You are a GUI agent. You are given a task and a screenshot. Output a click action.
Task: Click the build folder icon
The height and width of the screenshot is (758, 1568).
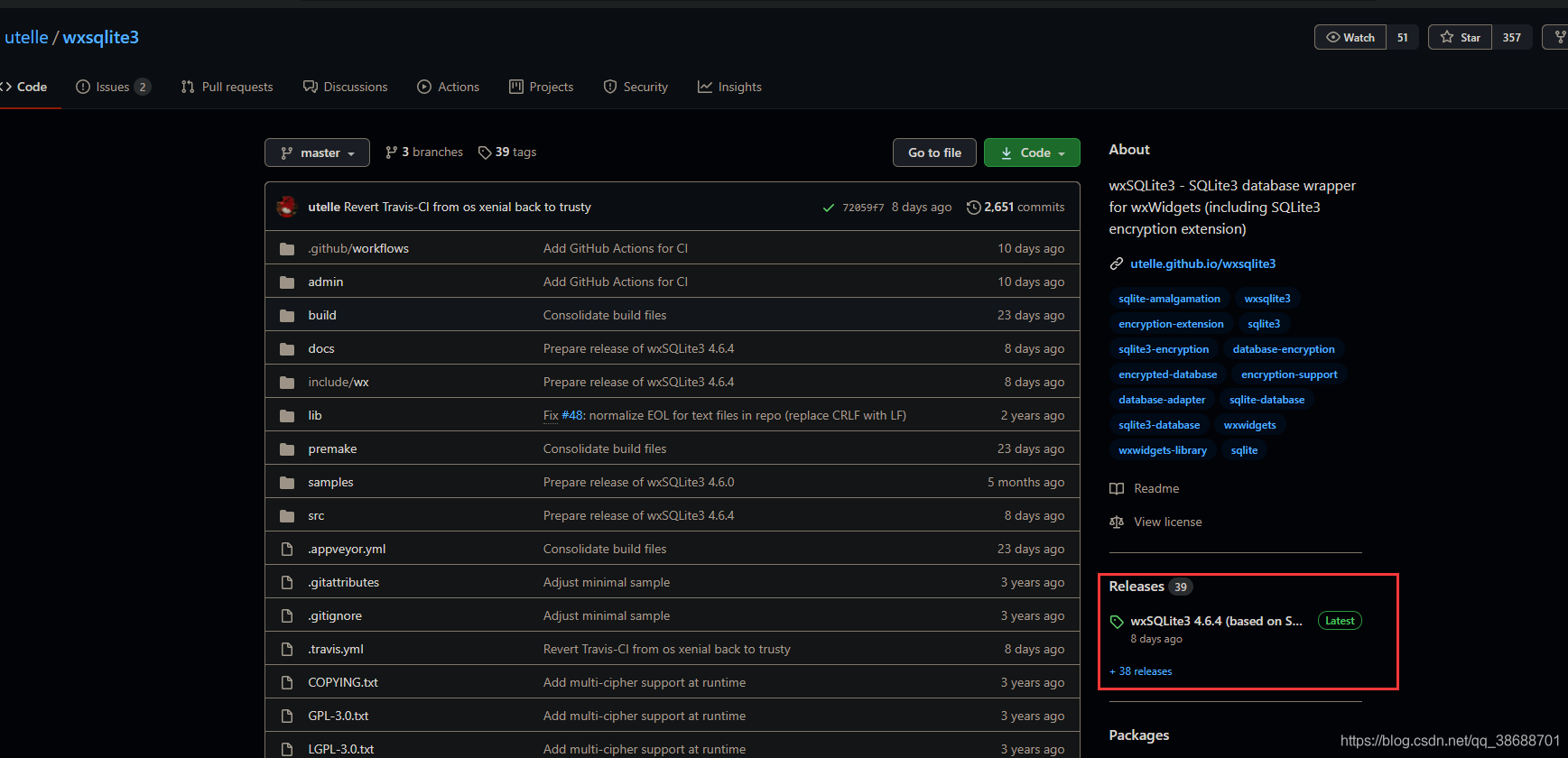[x=287, y=315]
